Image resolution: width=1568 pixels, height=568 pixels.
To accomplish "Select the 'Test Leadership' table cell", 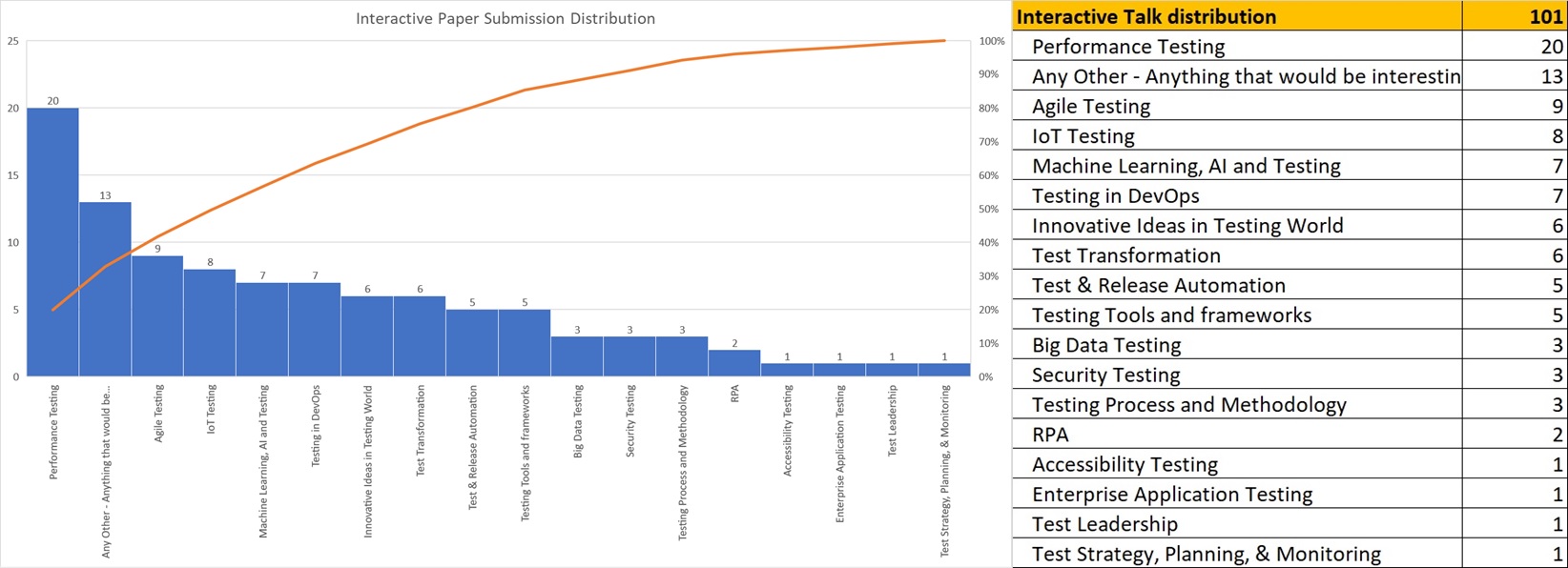I will click(x=1104, y=524).
